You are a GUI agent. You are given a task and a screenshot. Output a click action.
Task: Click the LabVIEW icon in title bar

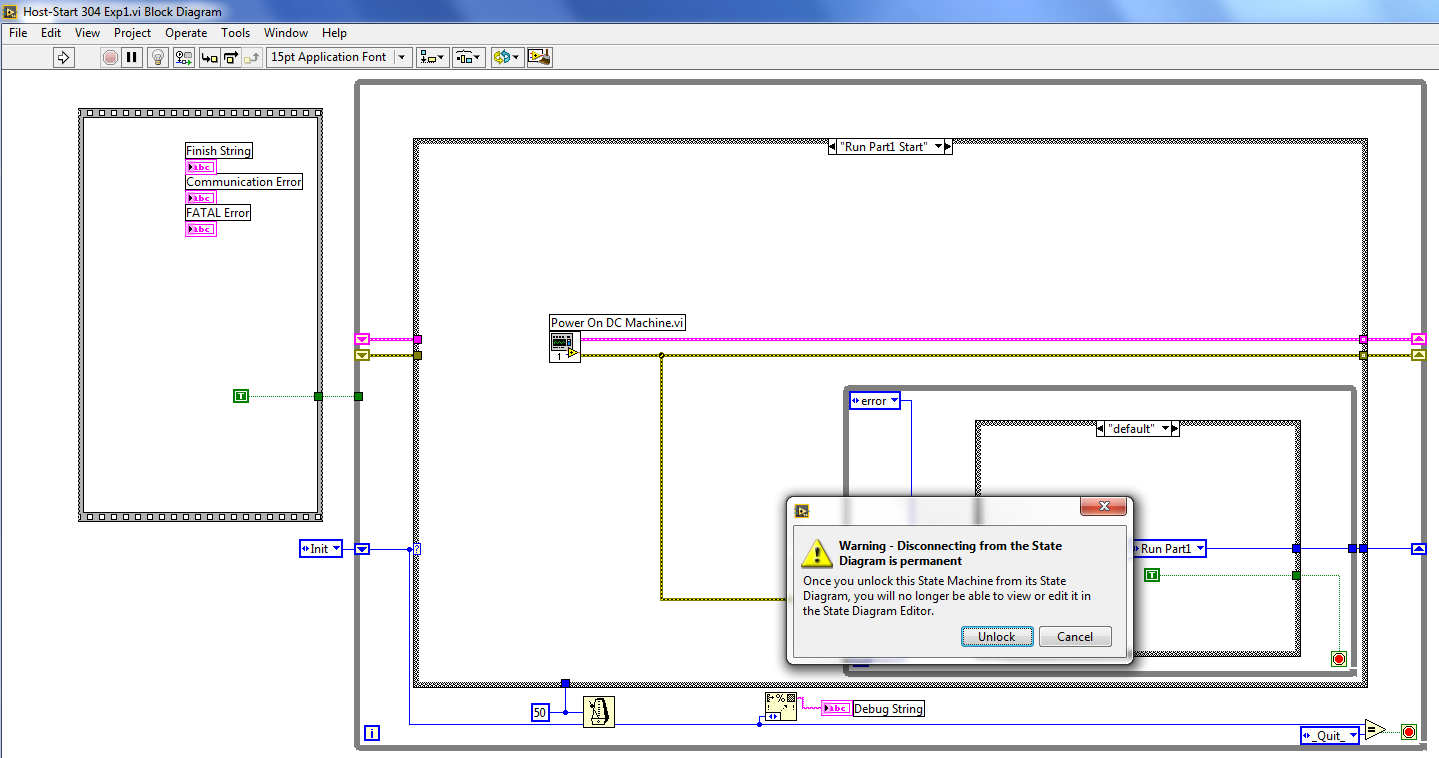(x=12, y=12)
